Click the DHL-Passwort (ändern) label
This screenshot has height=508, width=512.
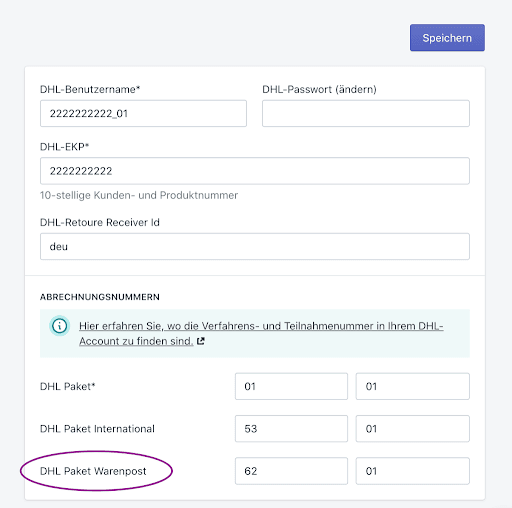tap(319, 89)
